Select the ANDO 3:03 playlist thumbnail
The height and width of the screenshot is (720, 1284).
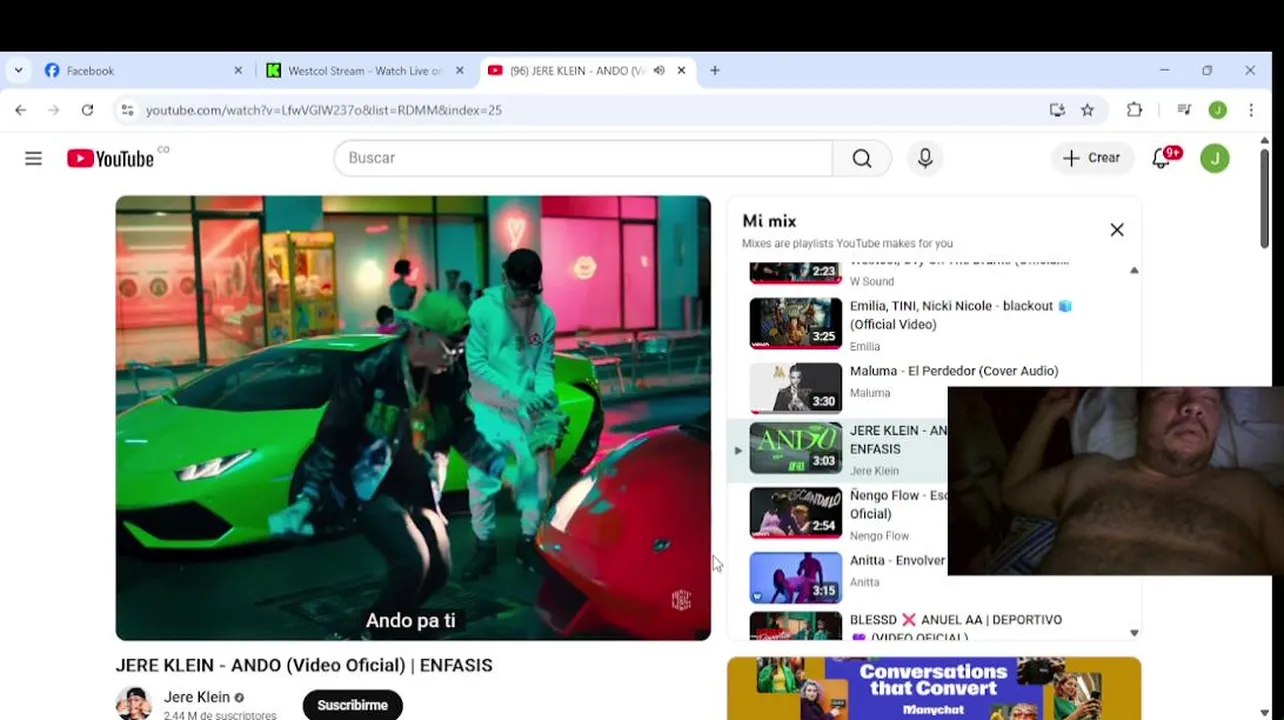coord(796,448)
